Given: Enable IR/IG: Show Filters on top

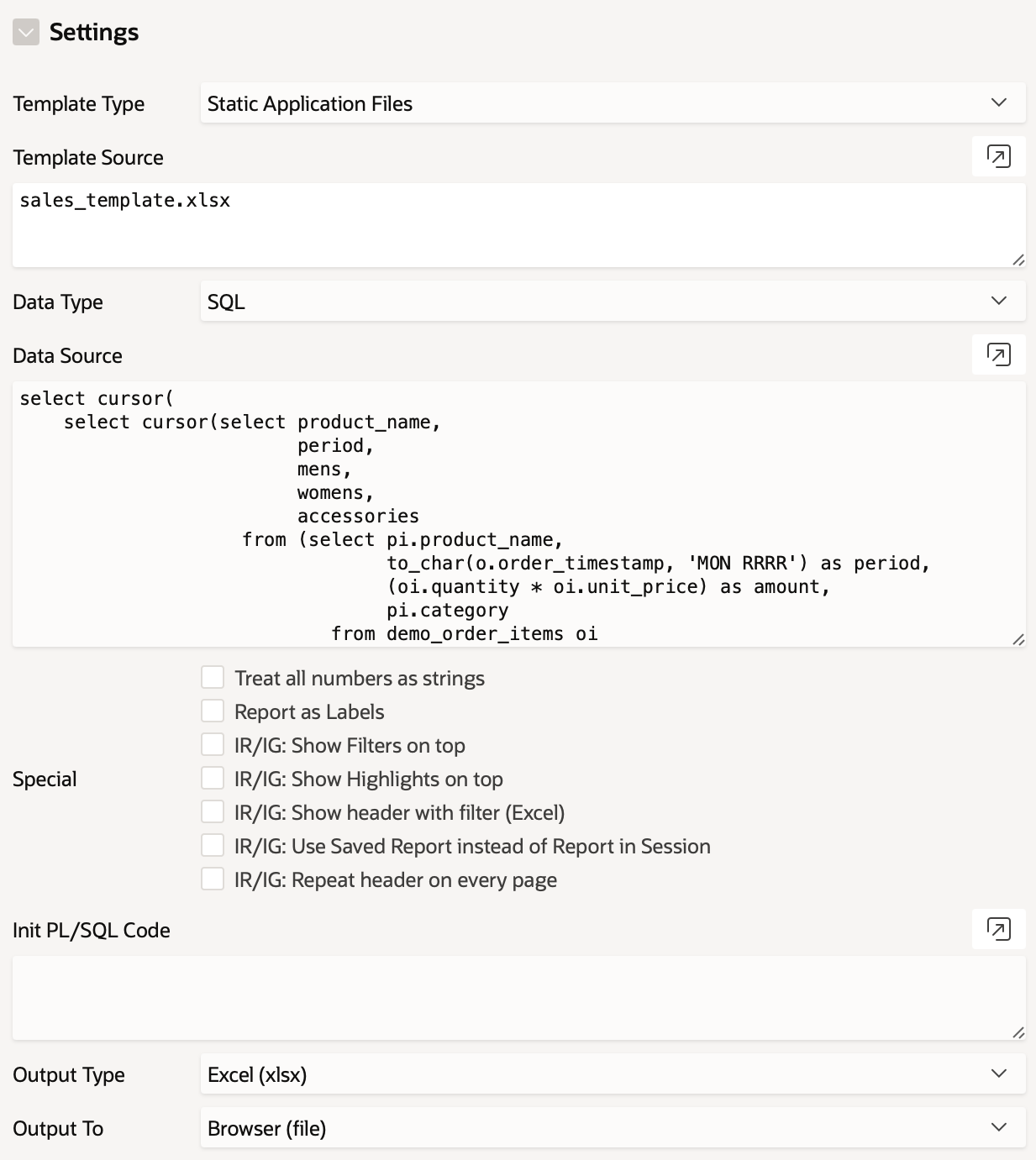Looking at the screenshot, I should pos(213,745).
